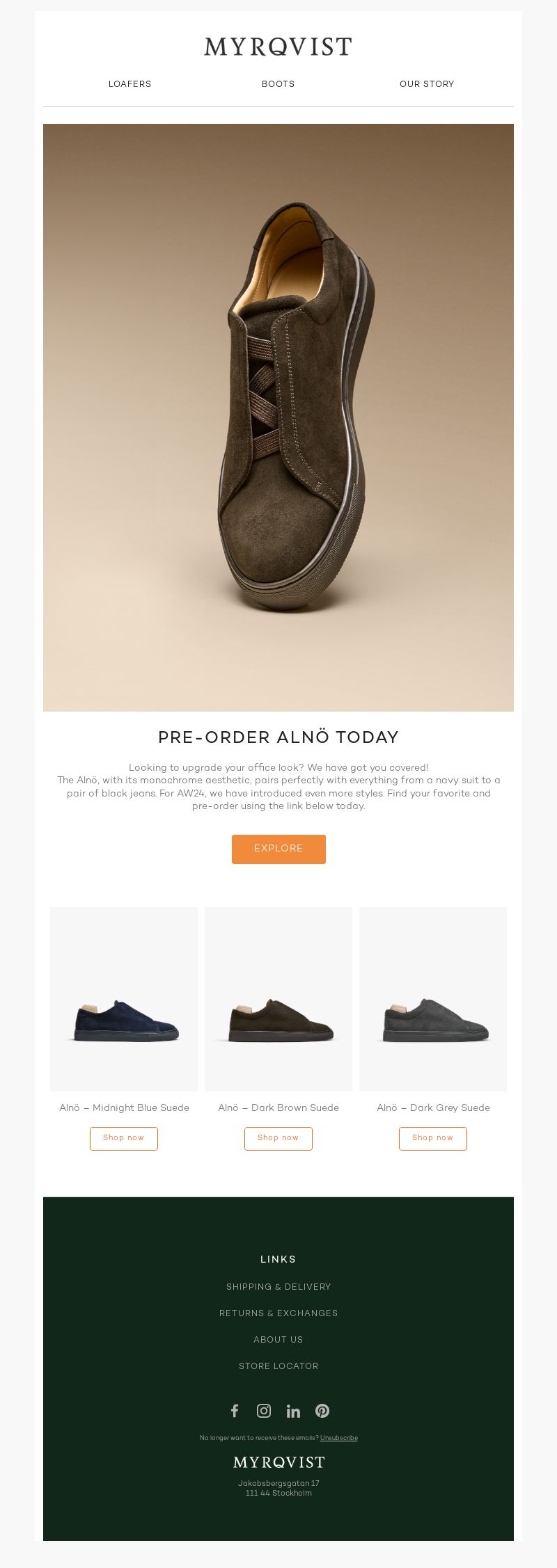Follow the Store Locator link
The height and width of the screenshot is (1568, 557).
pos(278,1366)
